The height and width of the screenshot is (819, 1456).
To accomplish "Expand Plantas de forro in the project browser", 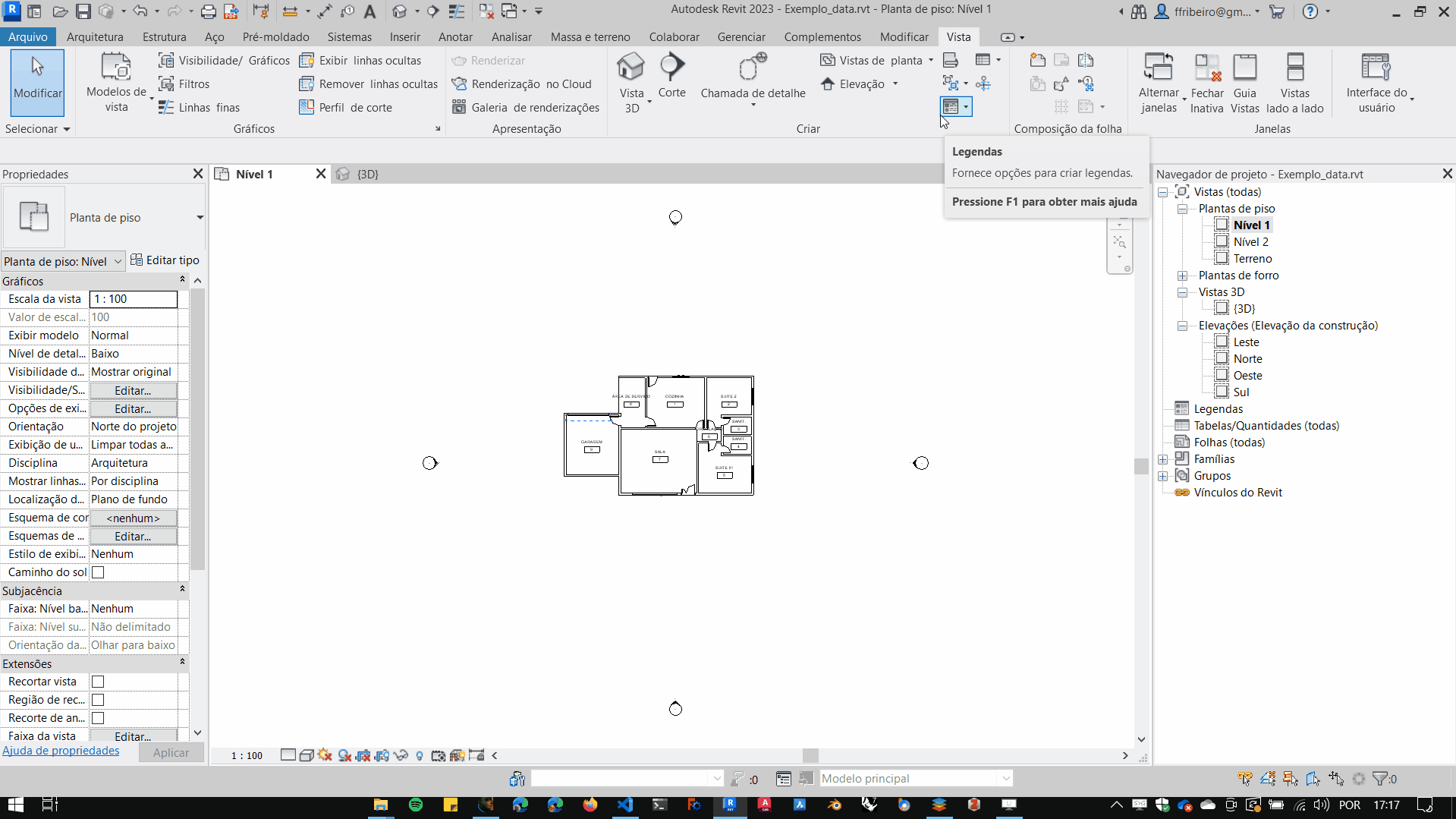I will [1184, 276].
